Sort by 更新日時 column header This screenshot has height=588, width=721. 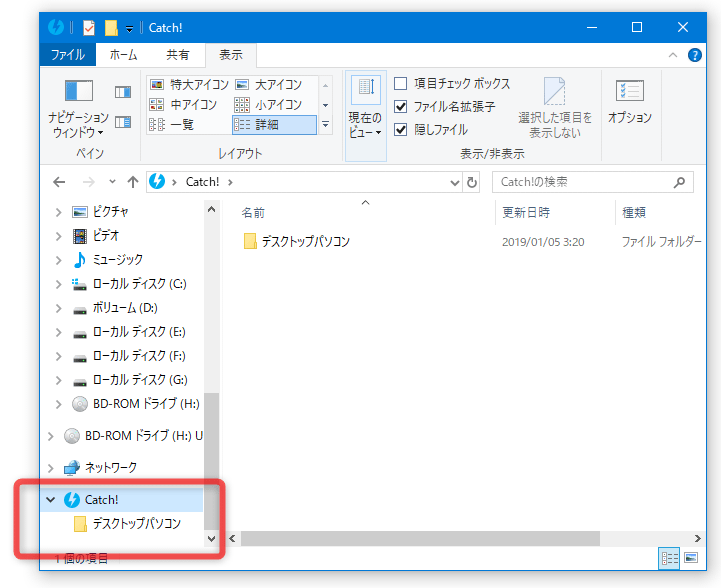point(526,212)
